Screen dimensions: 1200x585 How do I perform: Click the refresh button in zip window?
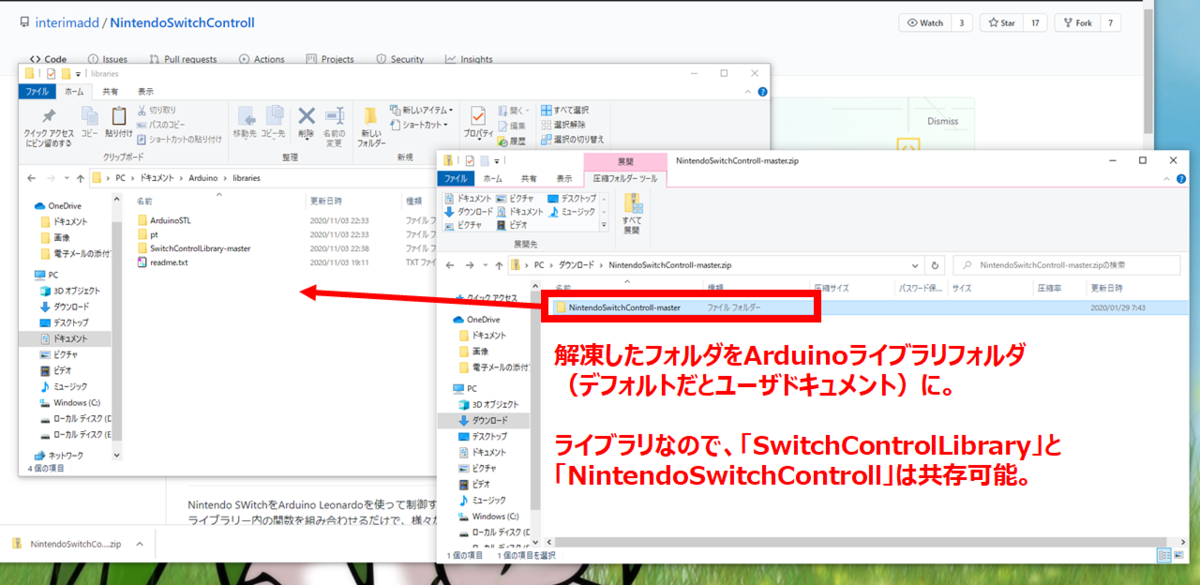coord(935,265)
